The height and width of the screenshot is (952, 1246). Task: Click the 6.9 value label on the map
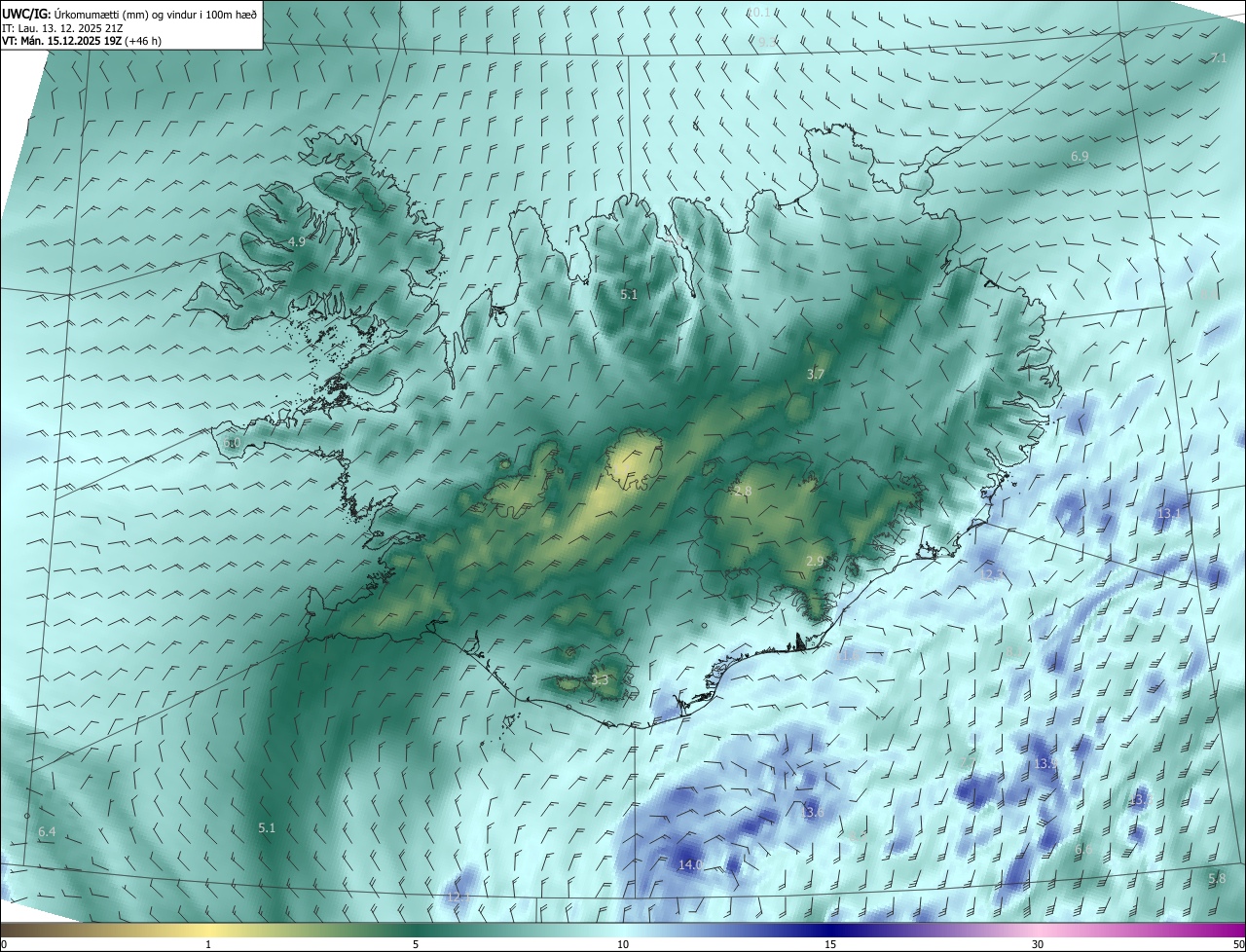tap(1080, 157)
